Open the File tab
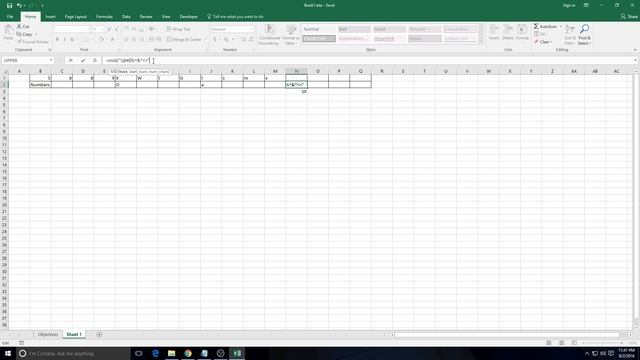The width and height of the screenshot is (640, 360). coord(10,17)
